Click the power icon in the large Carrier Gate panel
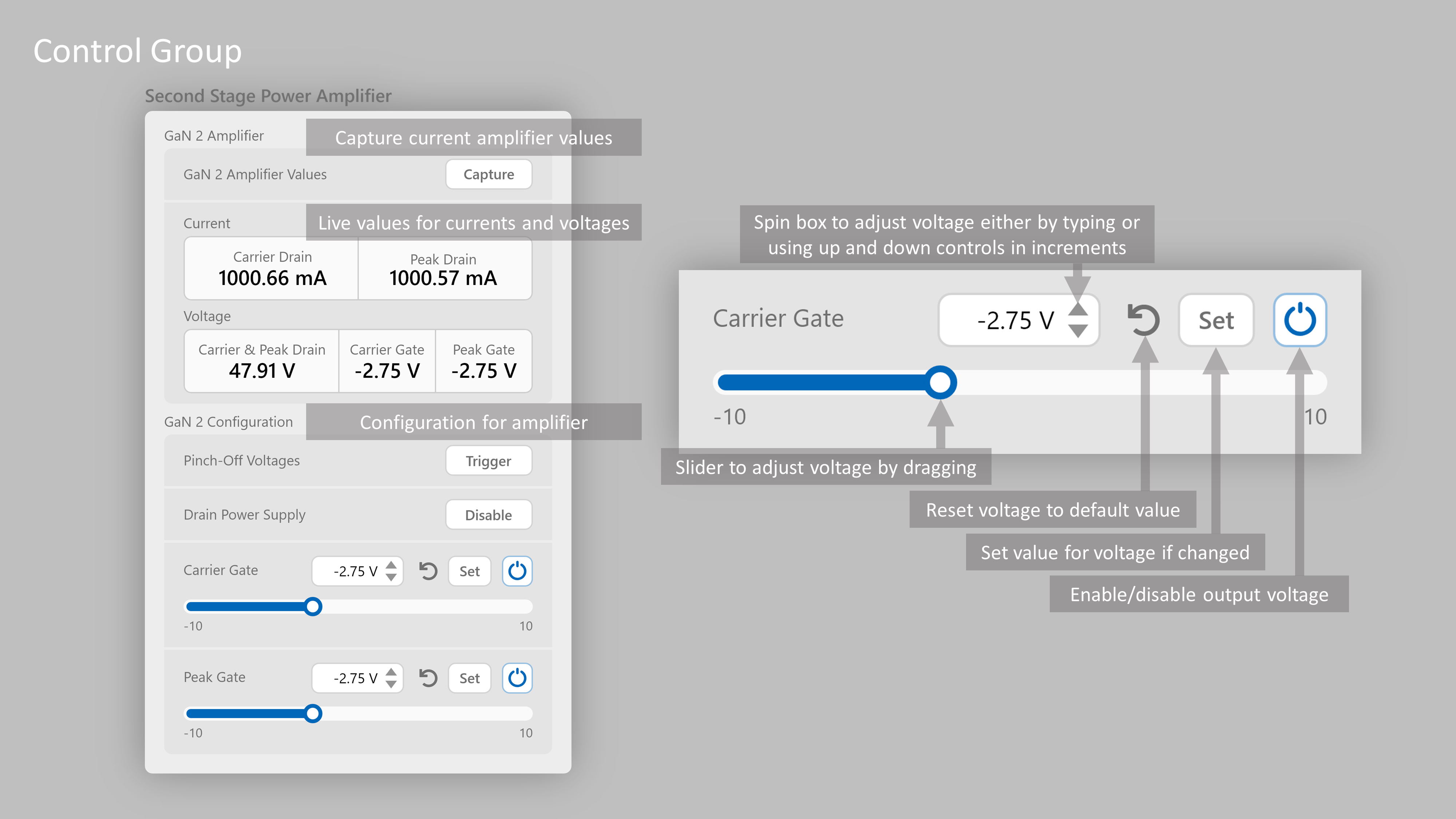 [x=1300, y=320]
